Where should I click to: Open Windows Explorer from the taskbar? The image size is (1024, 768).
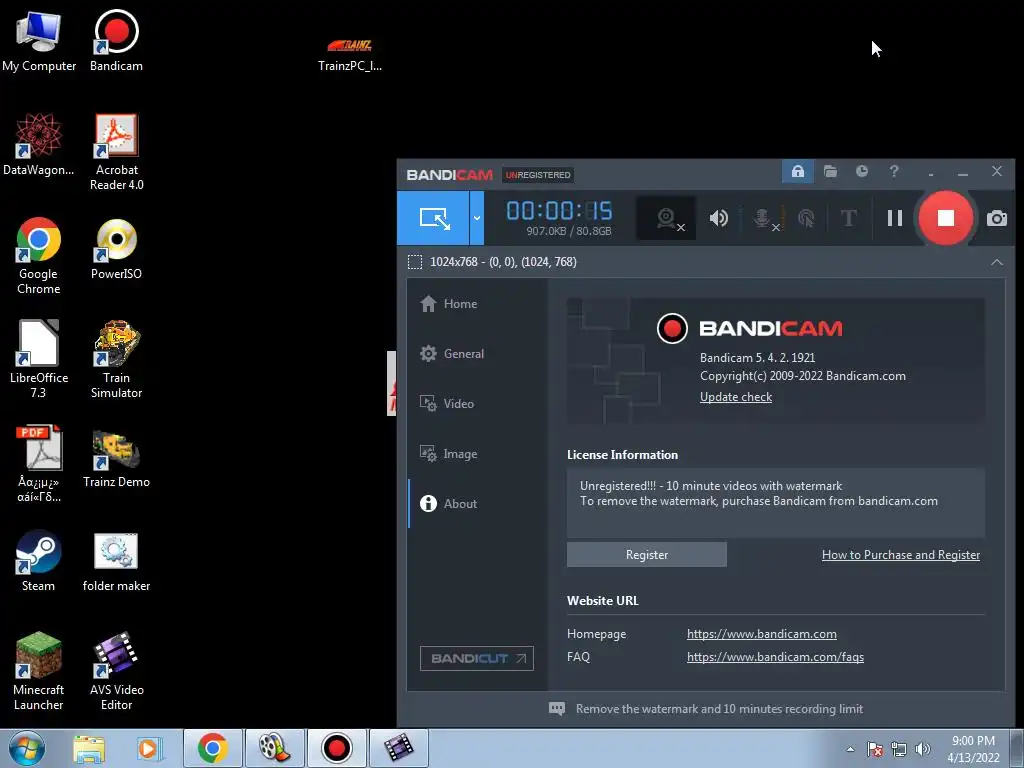click(x=89, y=748)
